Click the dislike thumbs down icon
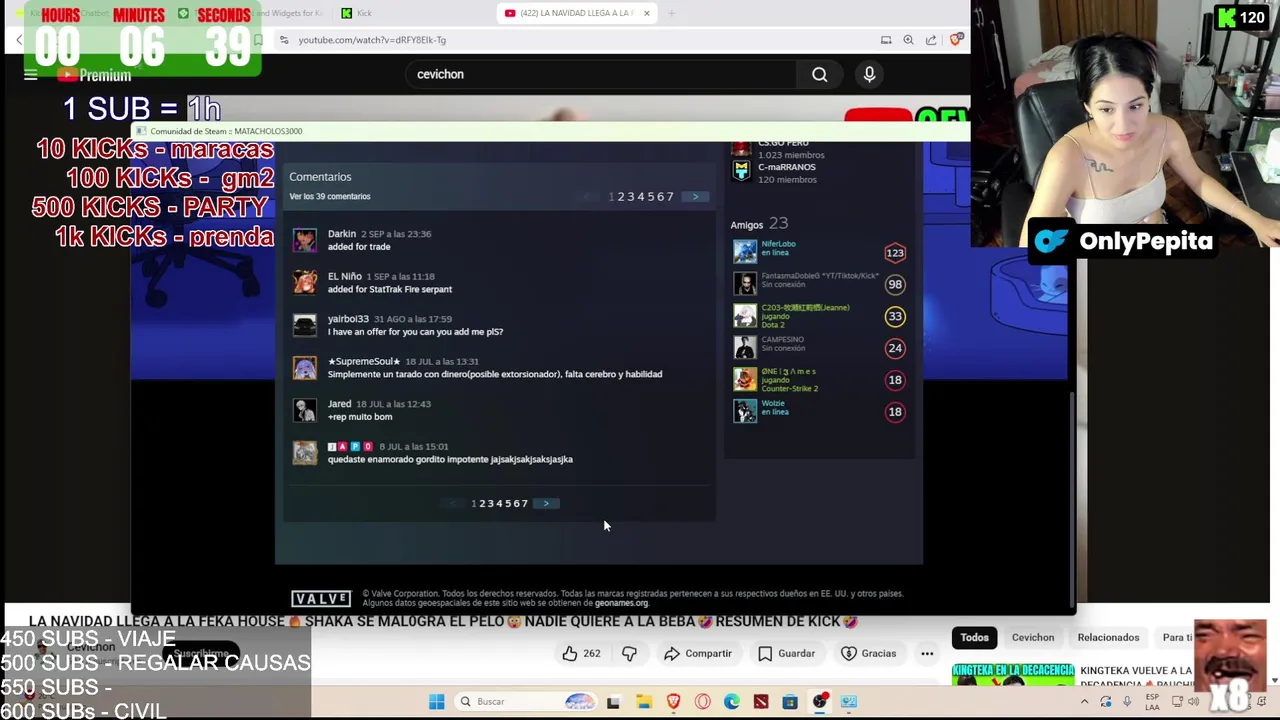This screenshot has height=720, width=1280. [x=629, y=653]
